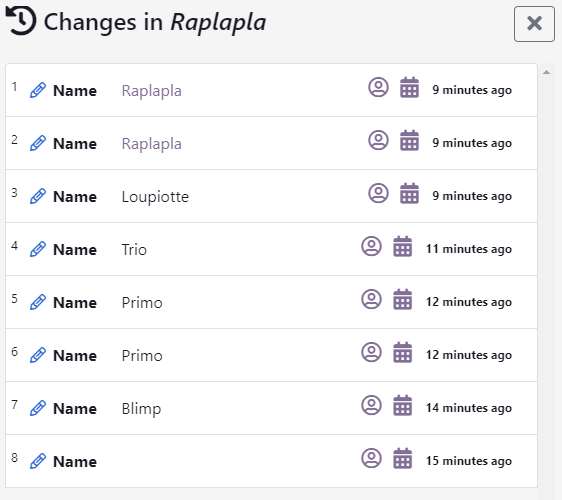Viewport: 562px width, 500px height.
Task: Click the 14 minutes ago timestamp
Action: coord(469,408)
